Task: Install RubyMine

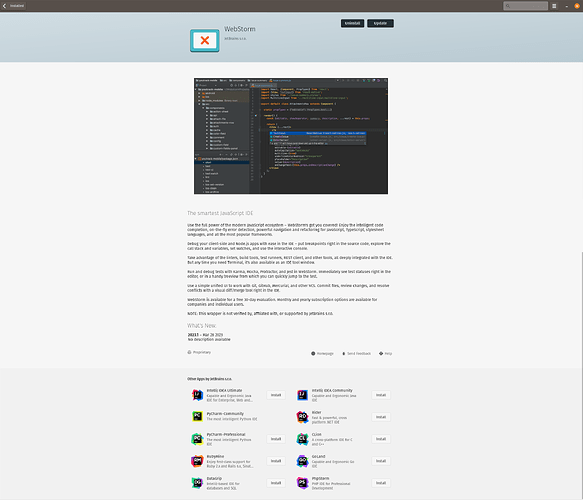Action: (x=276, y=461)
